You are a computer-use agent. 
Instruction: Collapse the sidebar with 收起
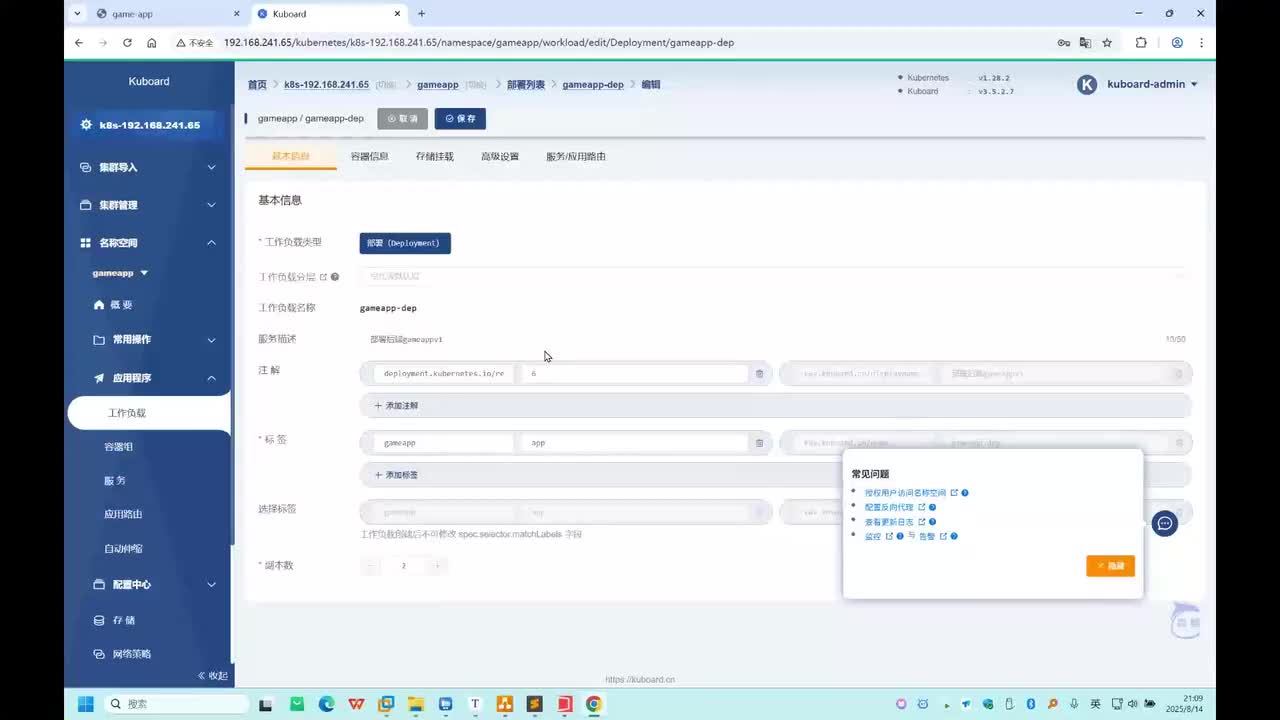212,676
